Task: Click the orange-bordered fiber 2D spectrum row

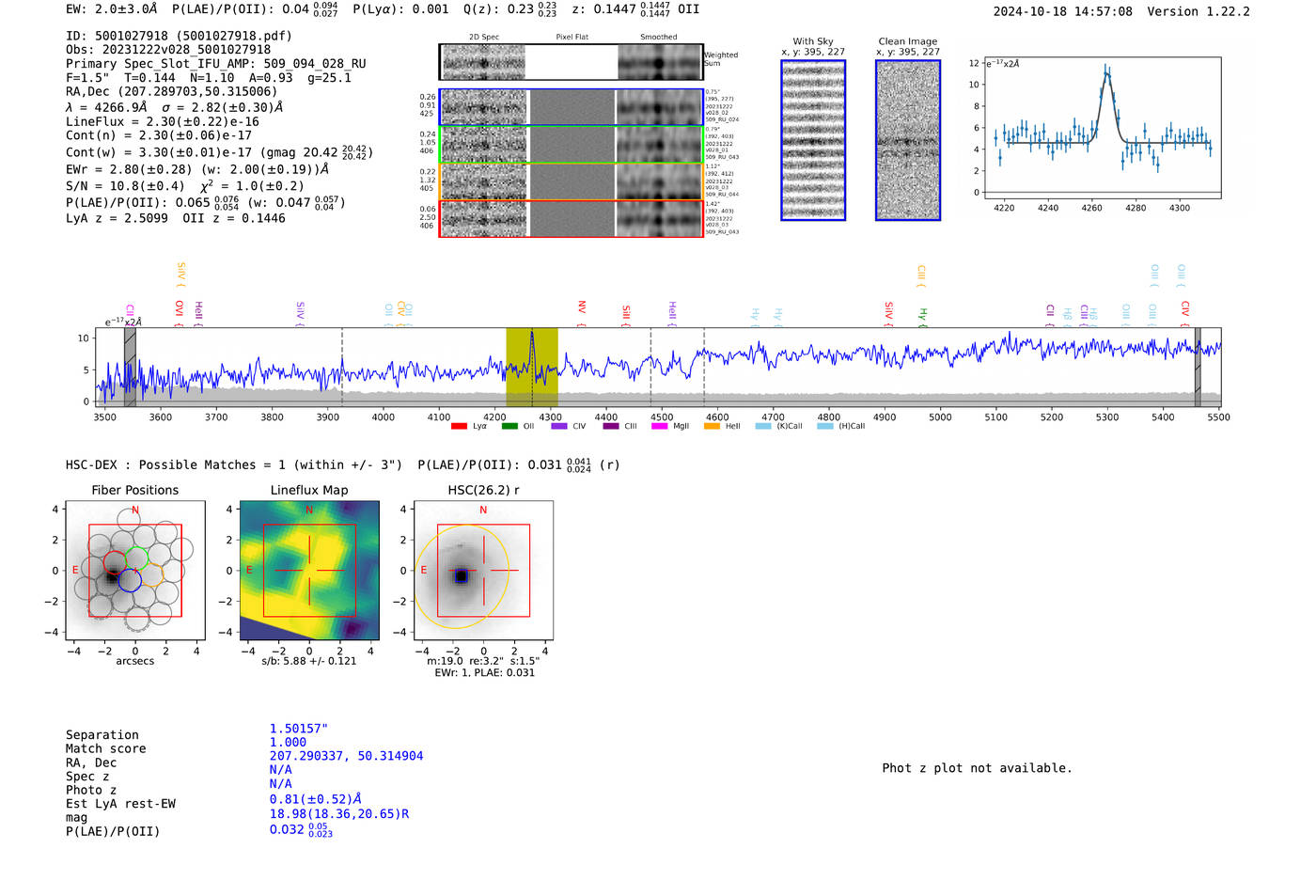Action: pyautogui.click(x=572, y=181)
